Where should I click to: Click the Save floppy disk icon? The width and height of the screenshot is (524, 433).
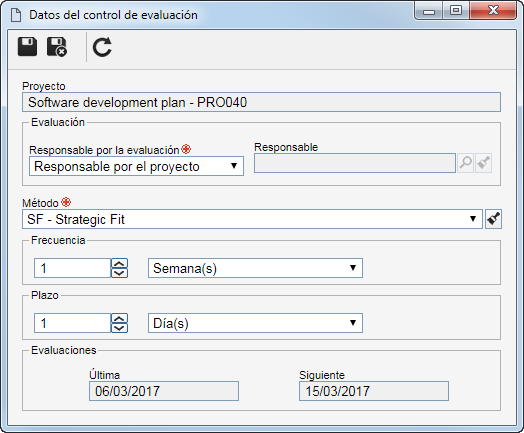coord(27,47)
